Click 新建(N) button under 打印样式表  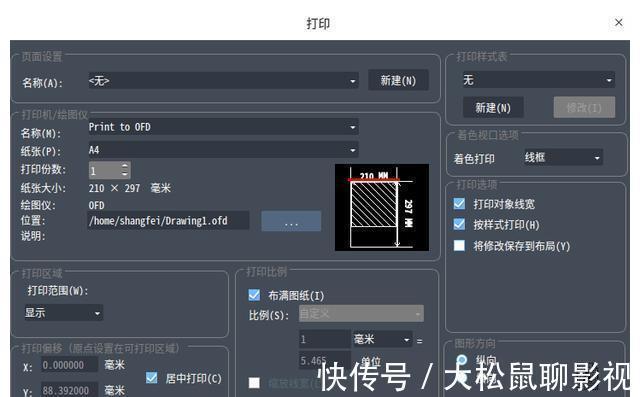493,107
